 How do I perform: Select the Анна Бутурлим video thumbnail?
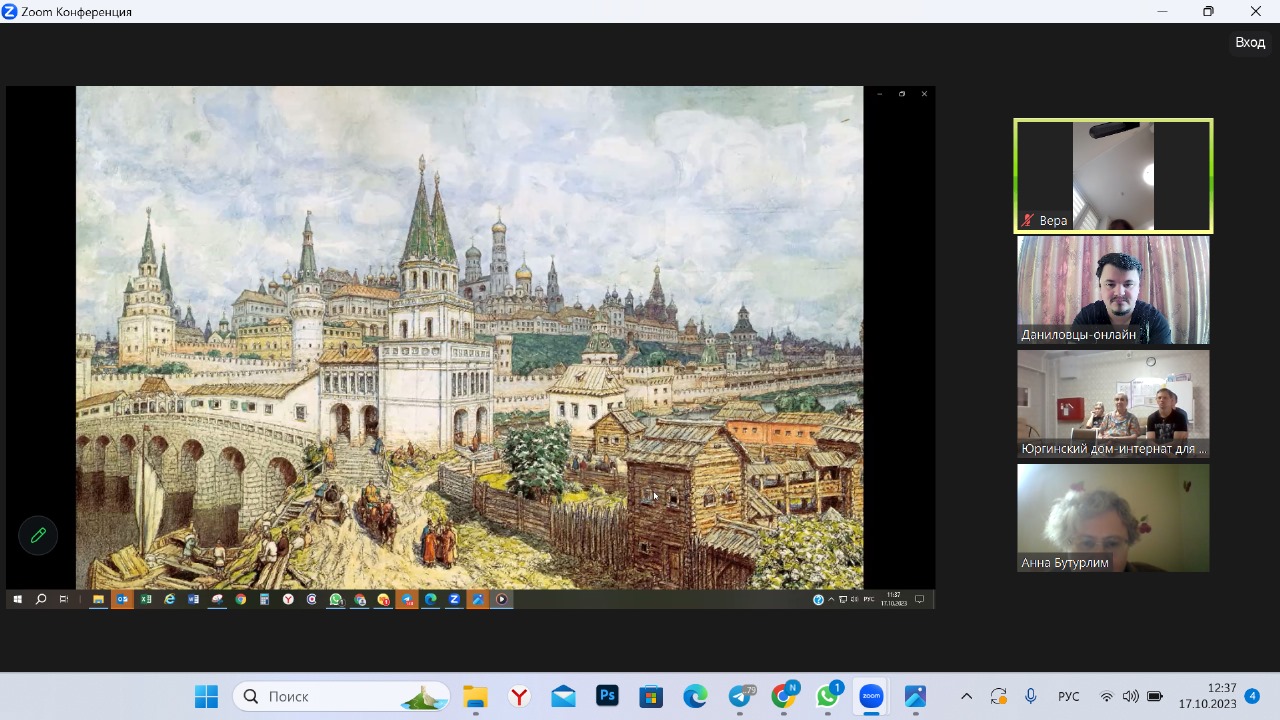(x=1113, y=518)
